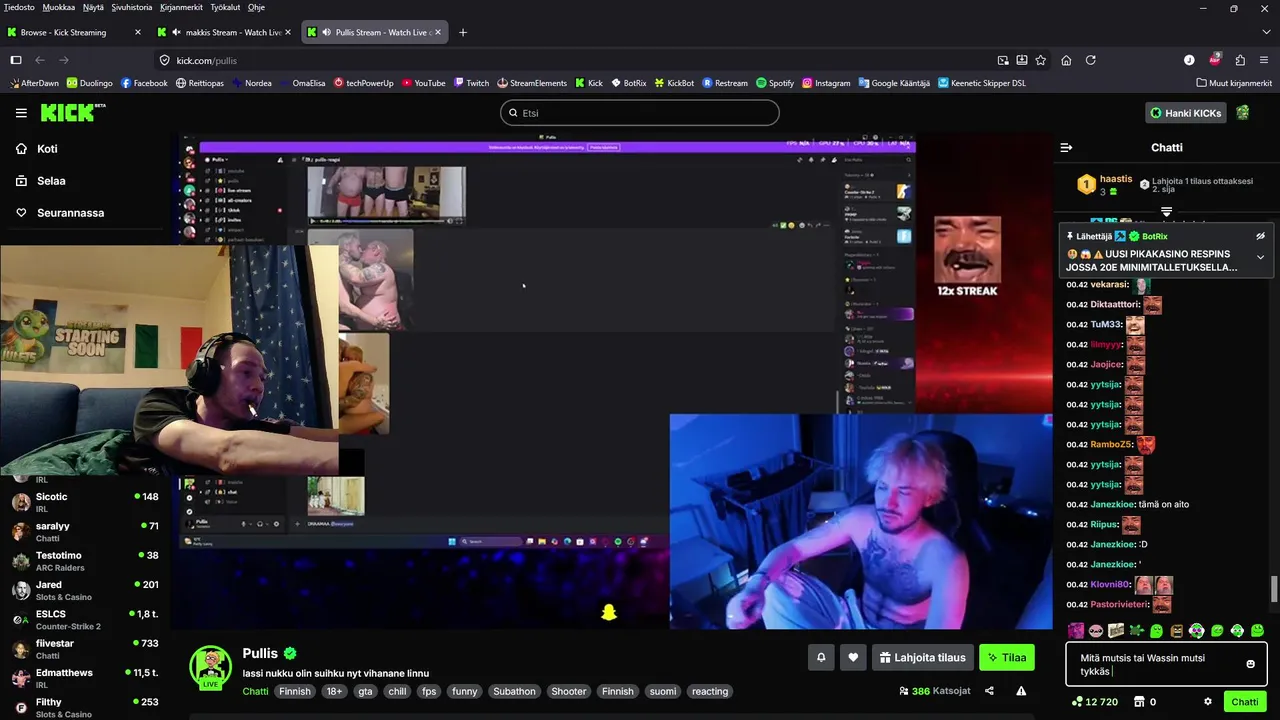1280x720 pixels.
Task: Open the Firefox application hamburger menu
Action: (x=1265, y=60)
